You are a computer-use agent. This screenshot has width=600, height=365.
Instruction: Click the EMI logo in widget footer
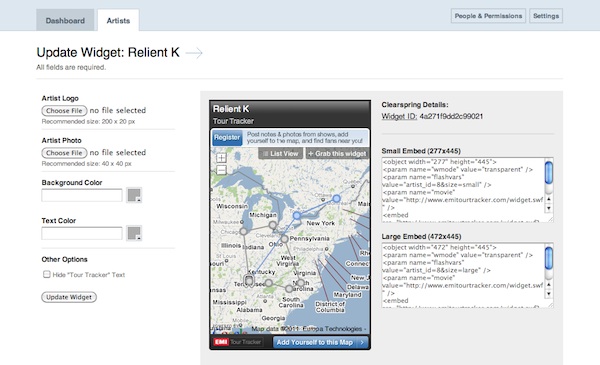pos(221,342)
